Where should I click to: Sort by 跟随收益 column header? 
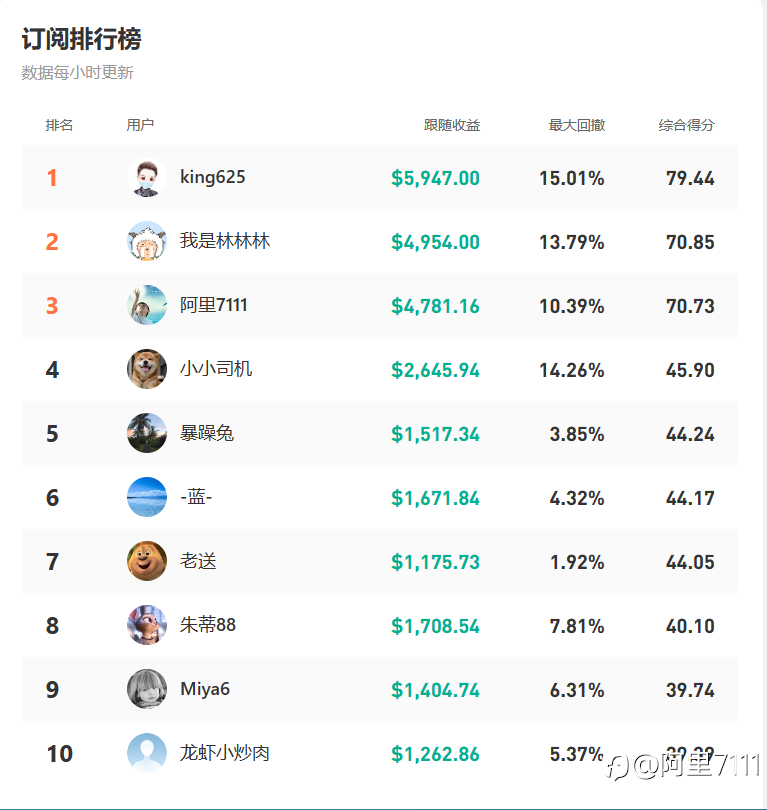452,125
